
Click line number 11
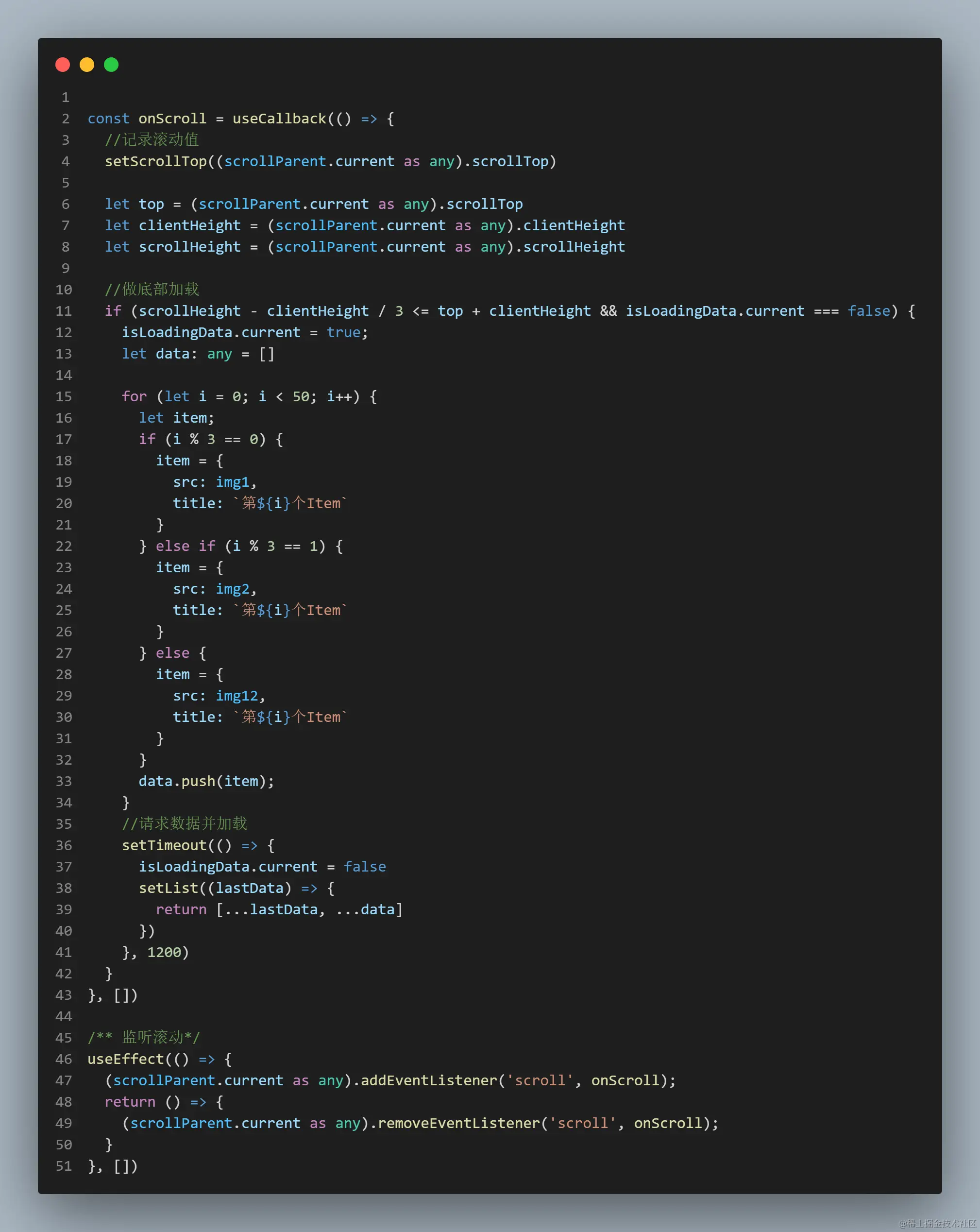pos(64,311)
